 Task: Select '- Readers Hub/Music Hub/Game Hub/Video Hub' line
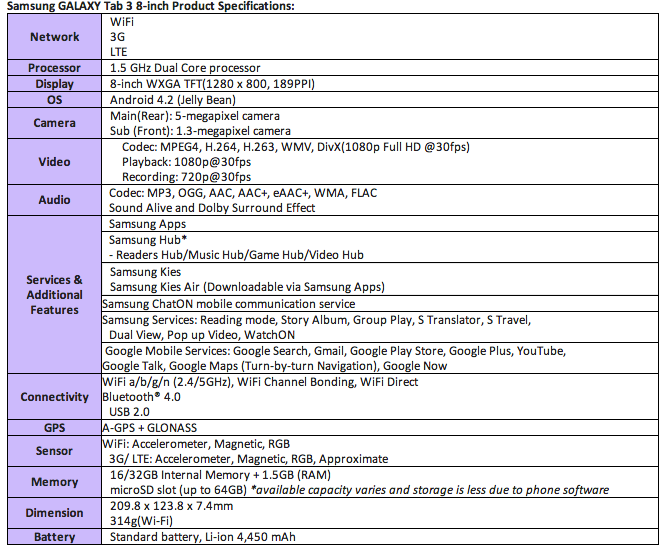click(x=236, y=255)
